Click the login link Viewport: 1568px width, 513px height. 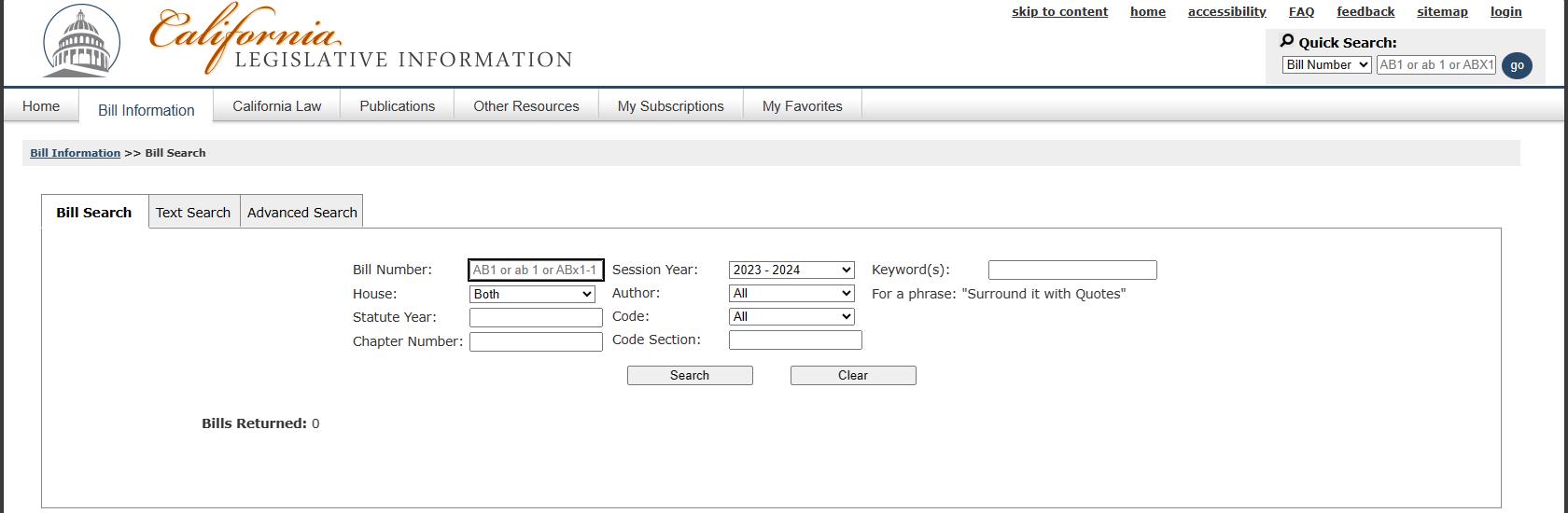tap(1505, 12)
